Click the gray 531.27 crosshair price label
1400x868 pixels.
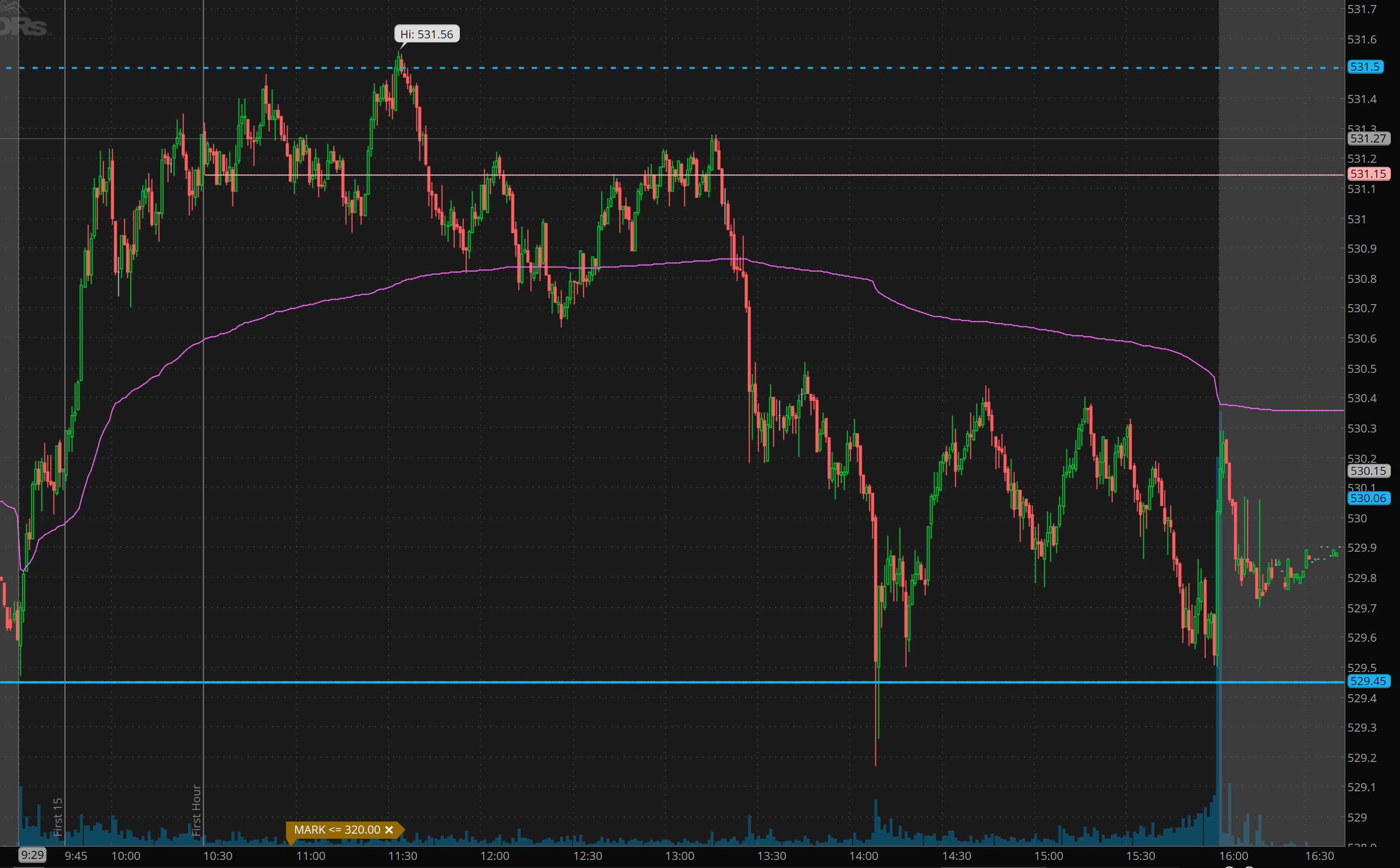point(1368,138)
